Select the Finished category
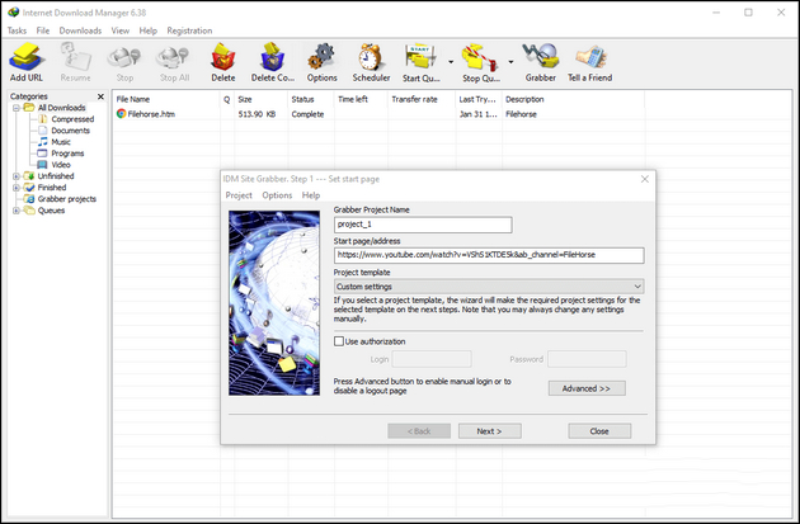The width and height of the screenshot is (800, 524). 45,187
